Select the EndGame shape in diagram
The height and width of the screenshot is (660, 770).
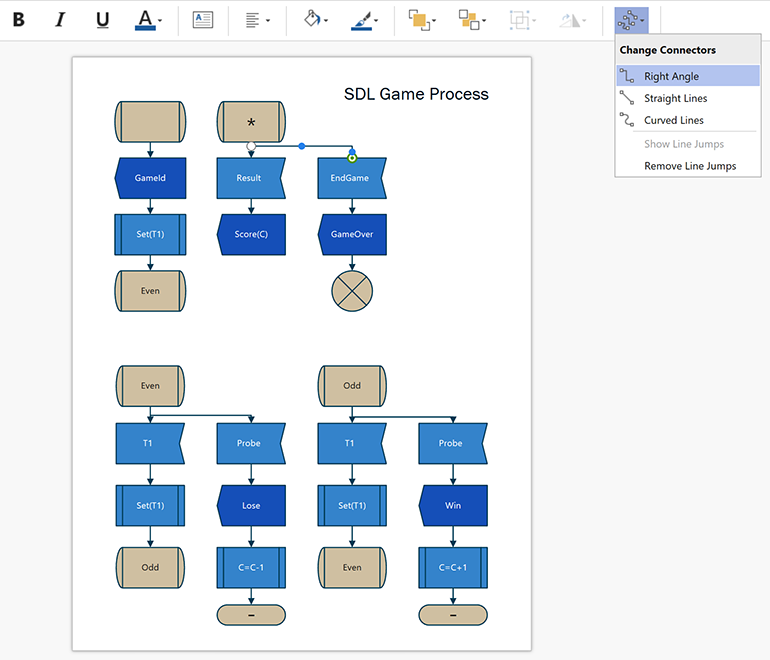pos(351,178)
